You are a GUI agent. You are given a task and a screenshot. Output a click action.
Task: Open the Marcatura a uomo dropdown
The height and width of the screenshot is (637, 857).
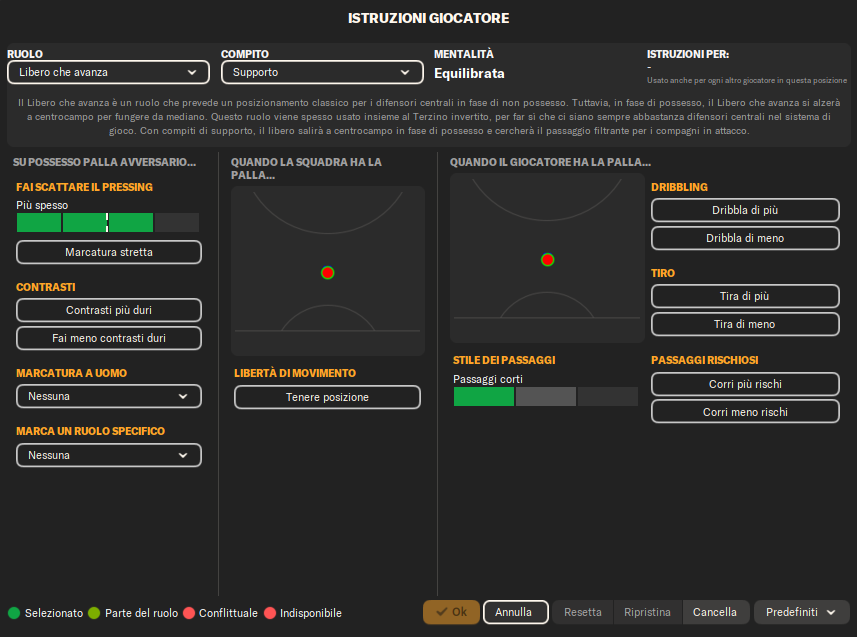click(x=109, y=396)
